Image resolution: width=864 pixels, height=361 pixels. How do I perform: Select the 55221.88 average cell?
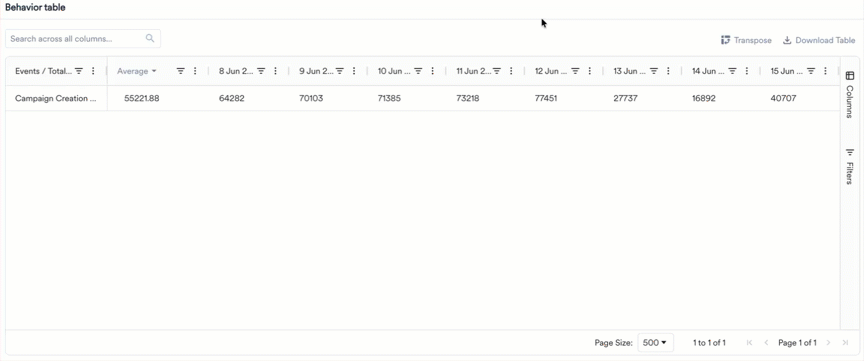[x=142, y=98]
